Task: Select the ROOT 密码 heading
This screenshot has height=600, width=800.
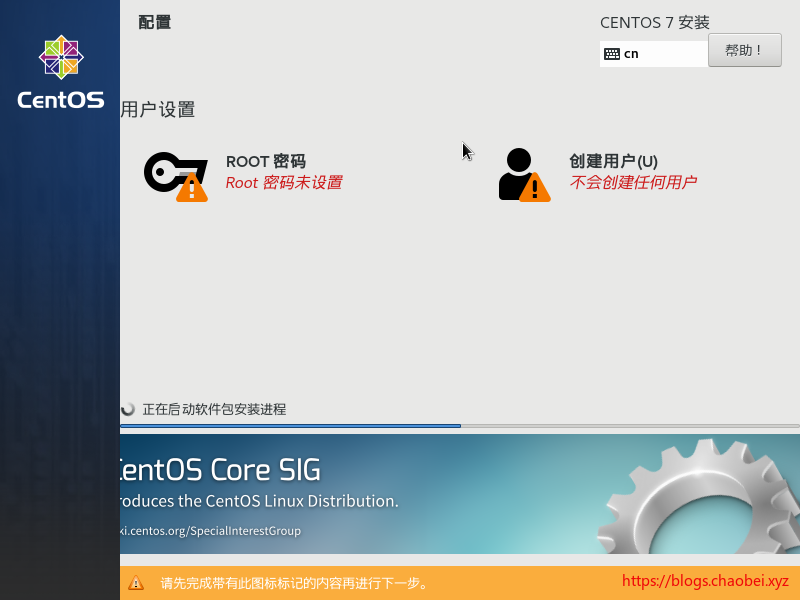Action: tap(266, 161)
